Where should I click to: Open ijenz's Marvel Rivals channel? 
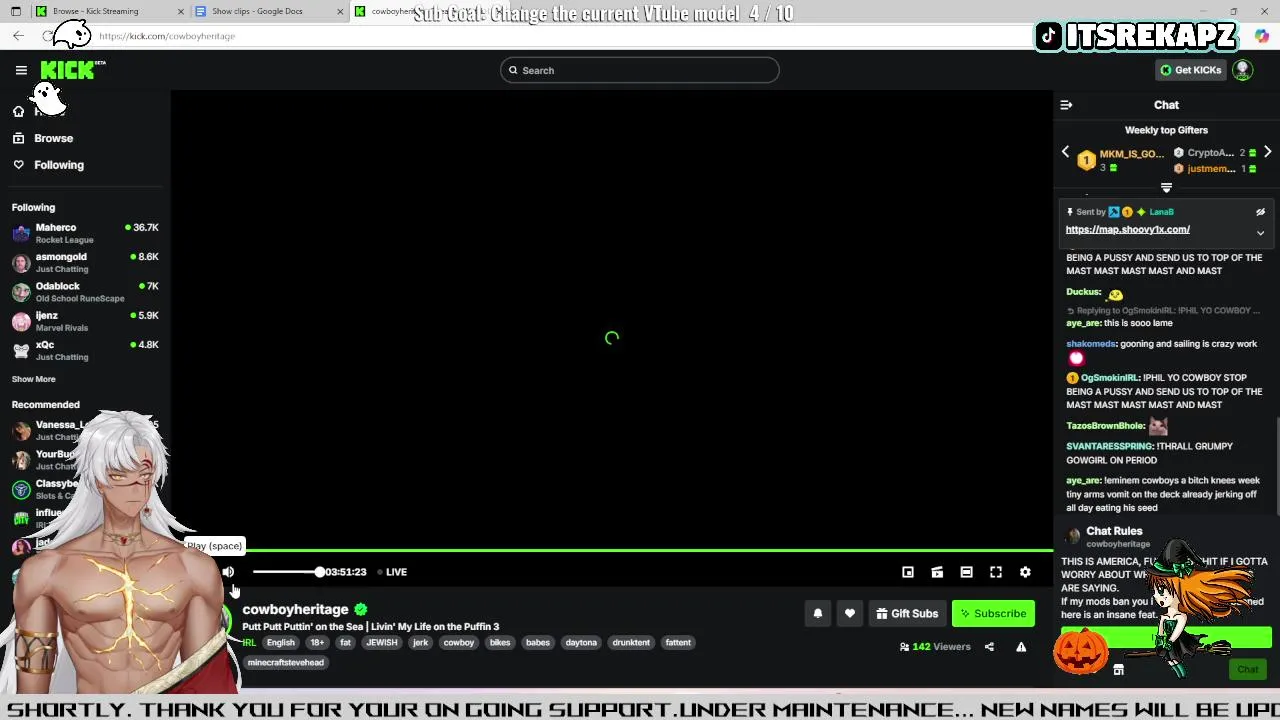tap(85, 321)
